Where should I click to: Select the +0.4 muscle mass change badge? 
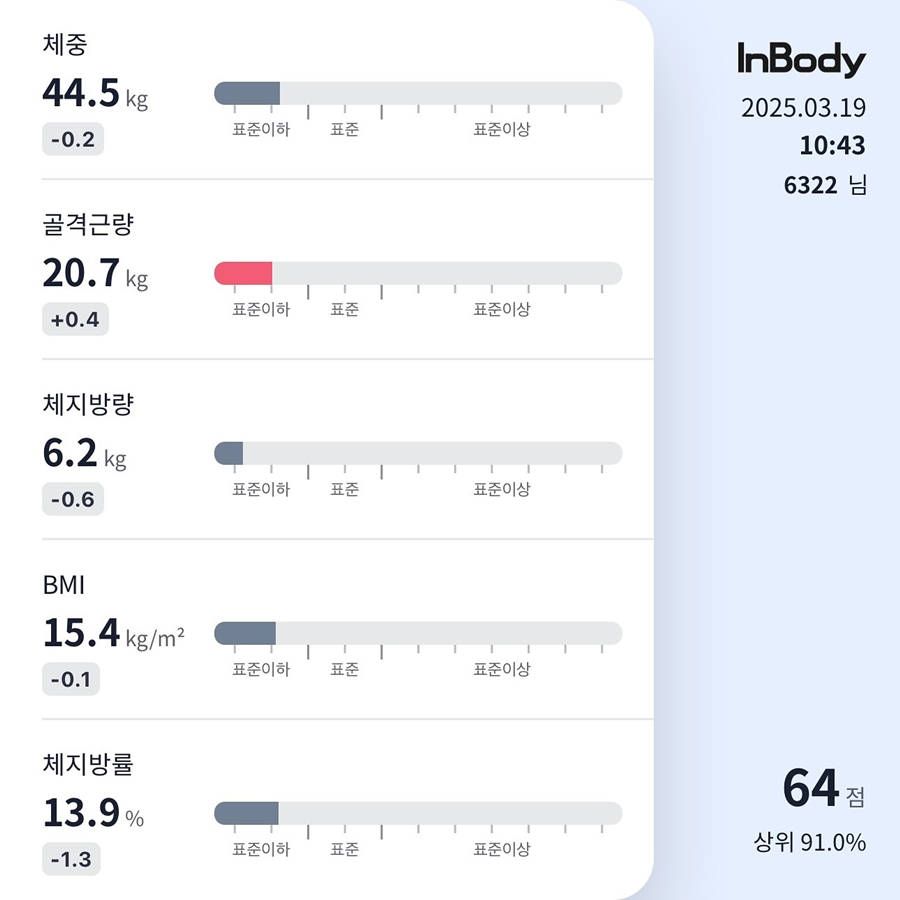(x=75, y=320)
